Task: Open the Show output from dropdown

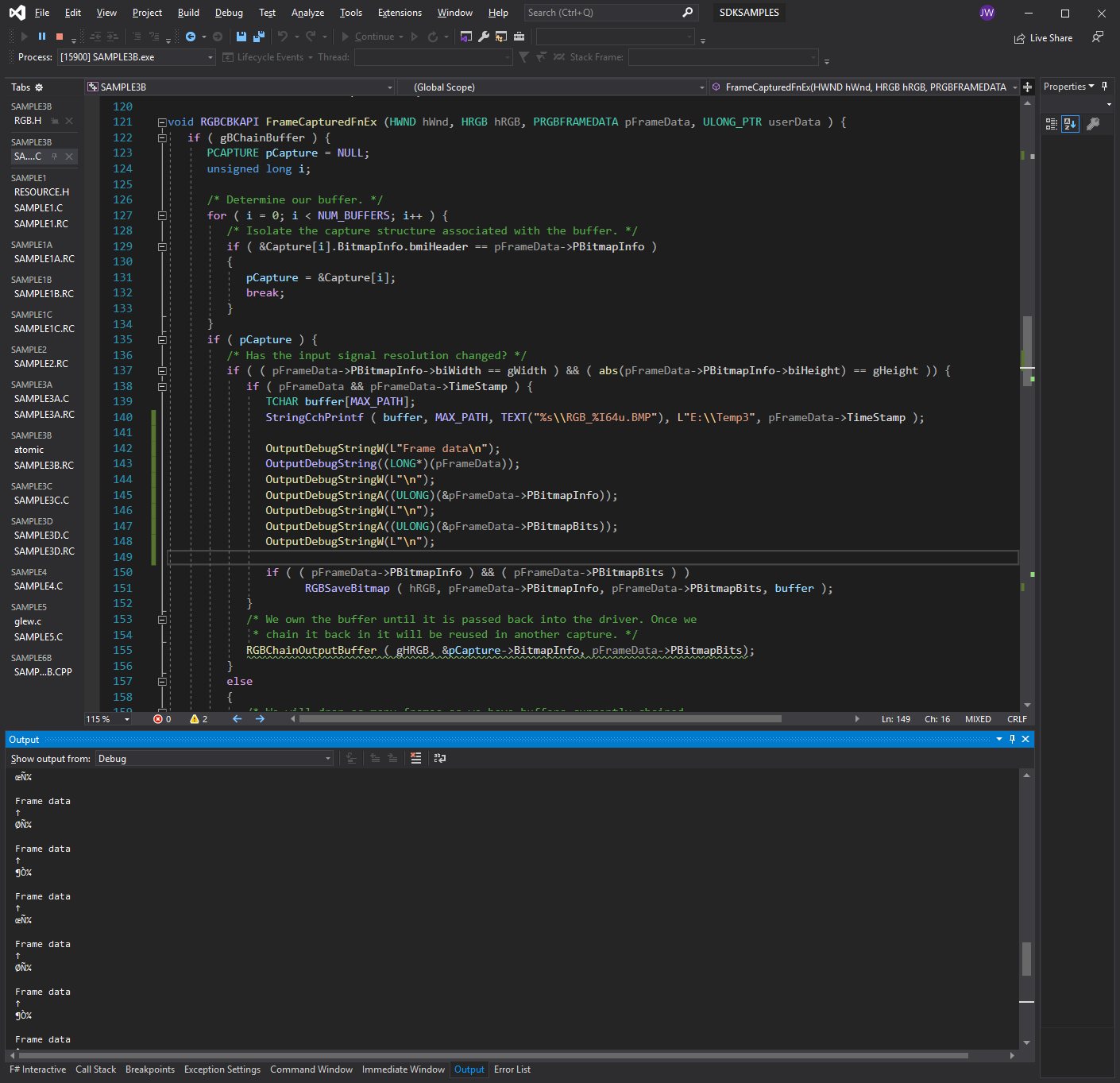Action: [x=214, y=759]
